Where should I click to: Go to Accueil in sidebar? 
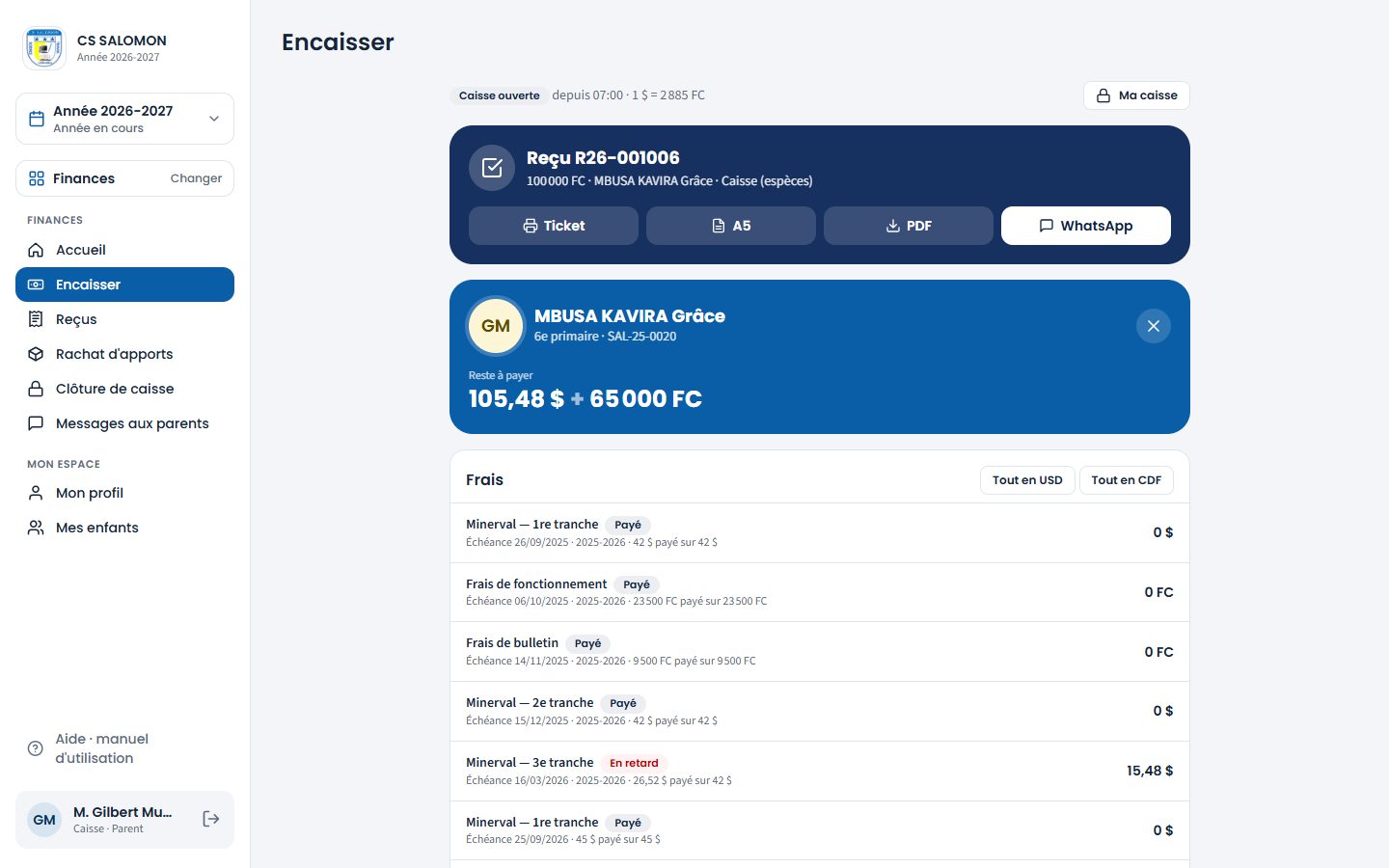[x=124, y=250]
